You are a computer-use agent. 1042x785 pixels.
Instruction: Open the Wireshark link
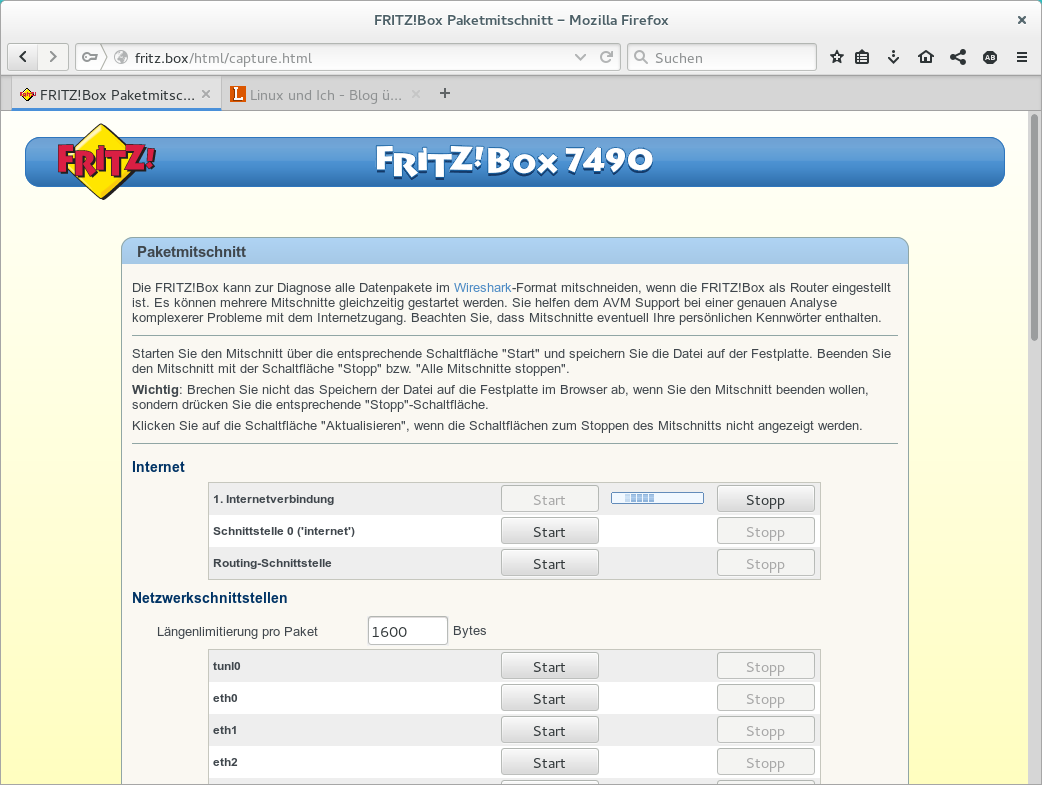pos(483,287)
